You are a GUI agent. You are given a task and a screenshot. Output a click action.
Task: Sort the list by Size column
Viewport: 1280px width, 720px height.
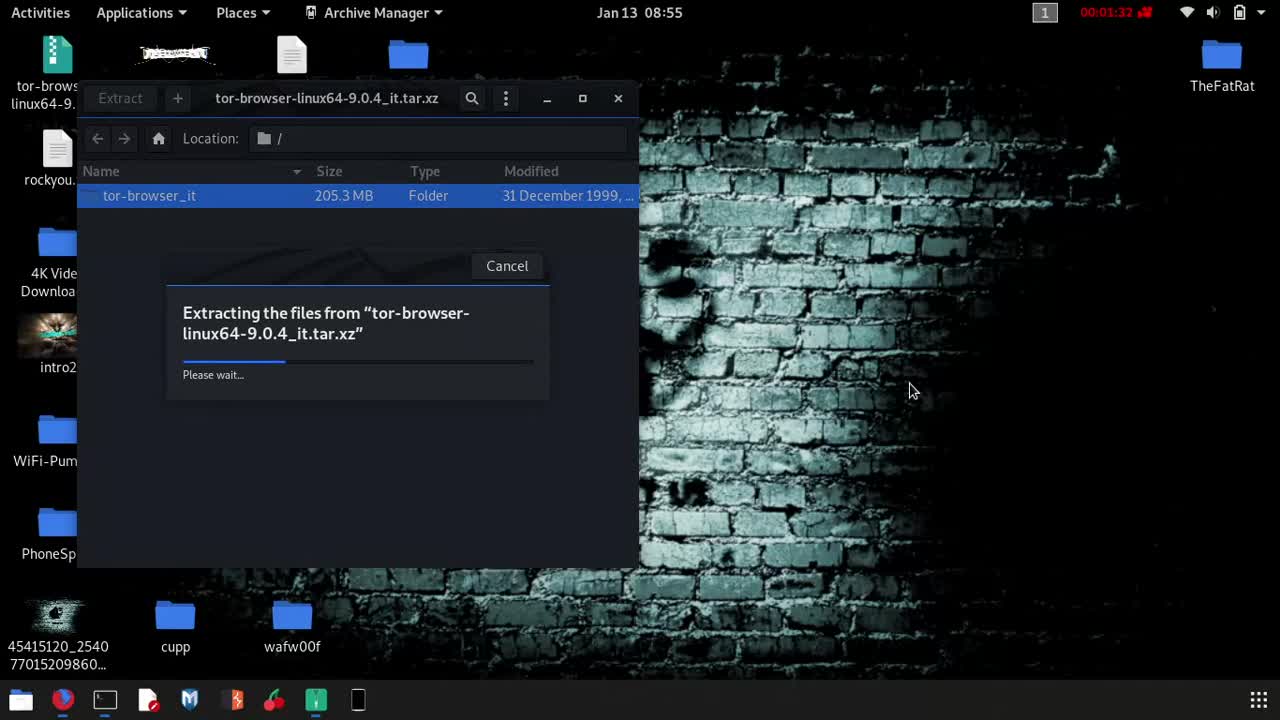click(357, 171)
